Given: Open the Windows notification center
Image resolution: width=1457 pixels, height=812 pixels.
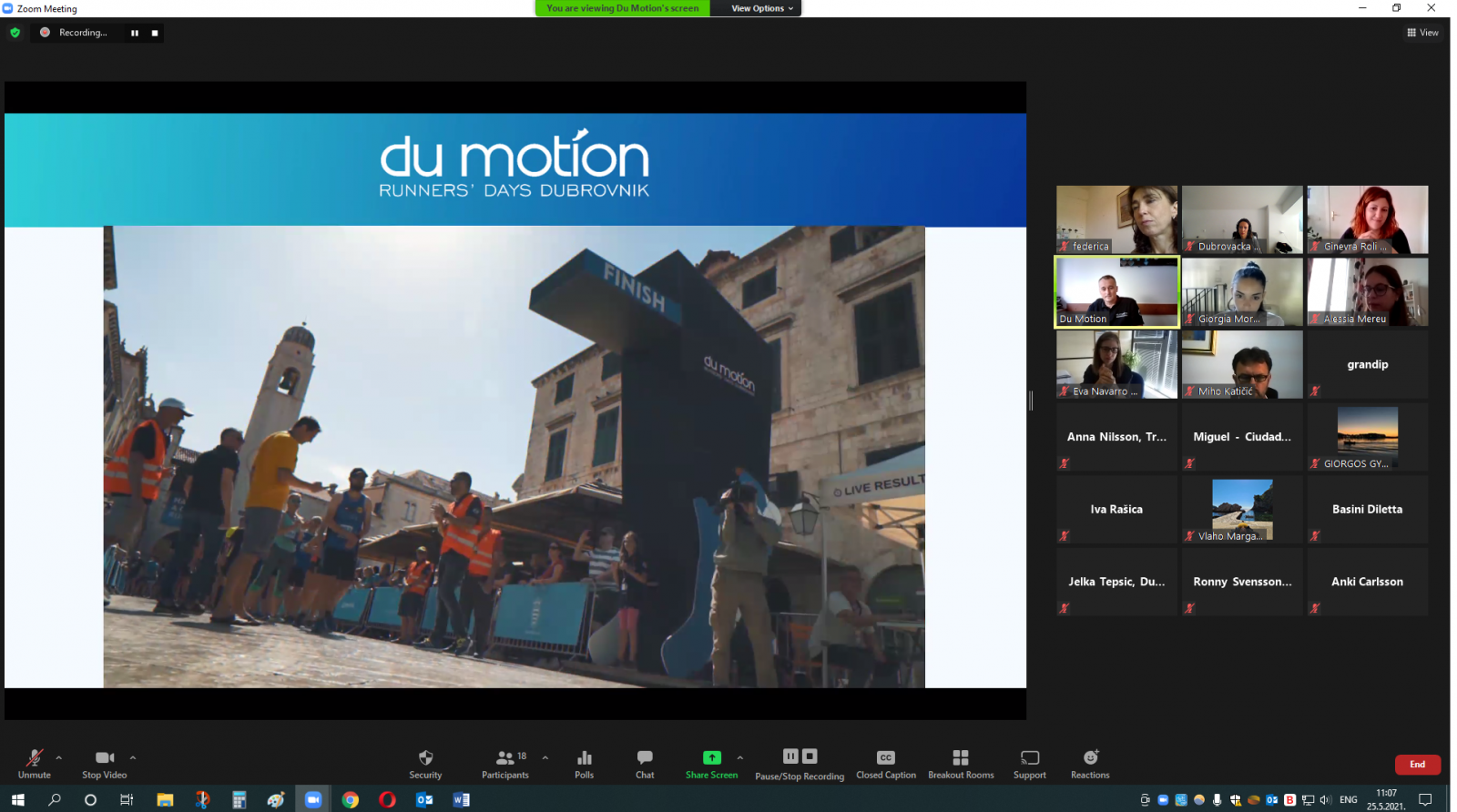Looking at the screenshot, I should (1426, 799).
